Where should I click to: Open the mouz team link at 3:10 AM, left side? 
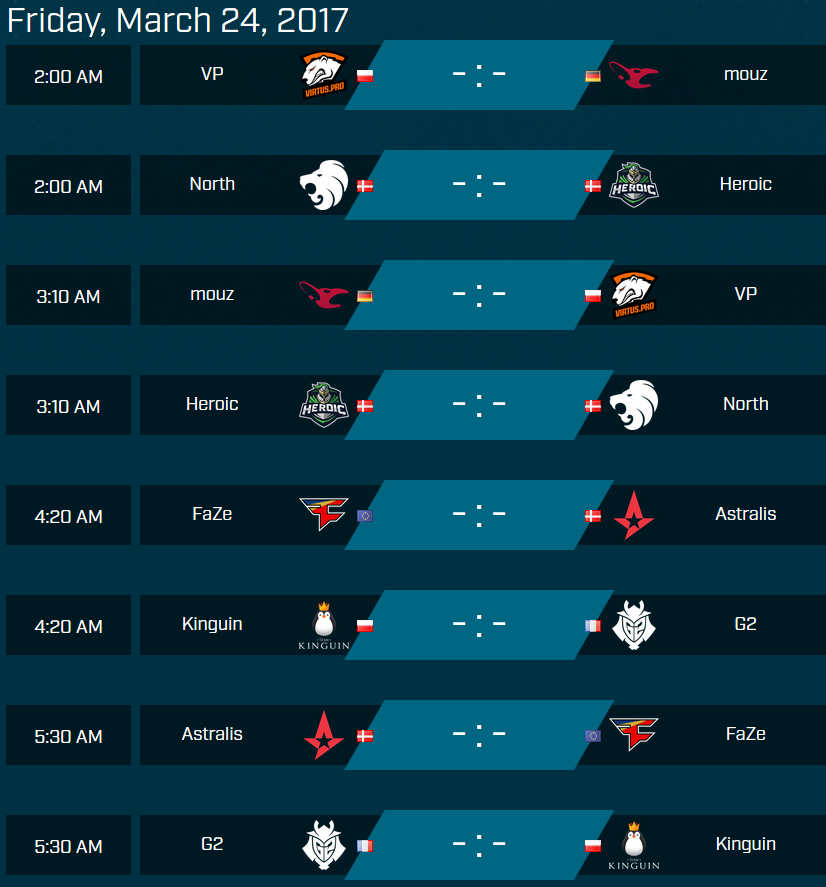212,294
